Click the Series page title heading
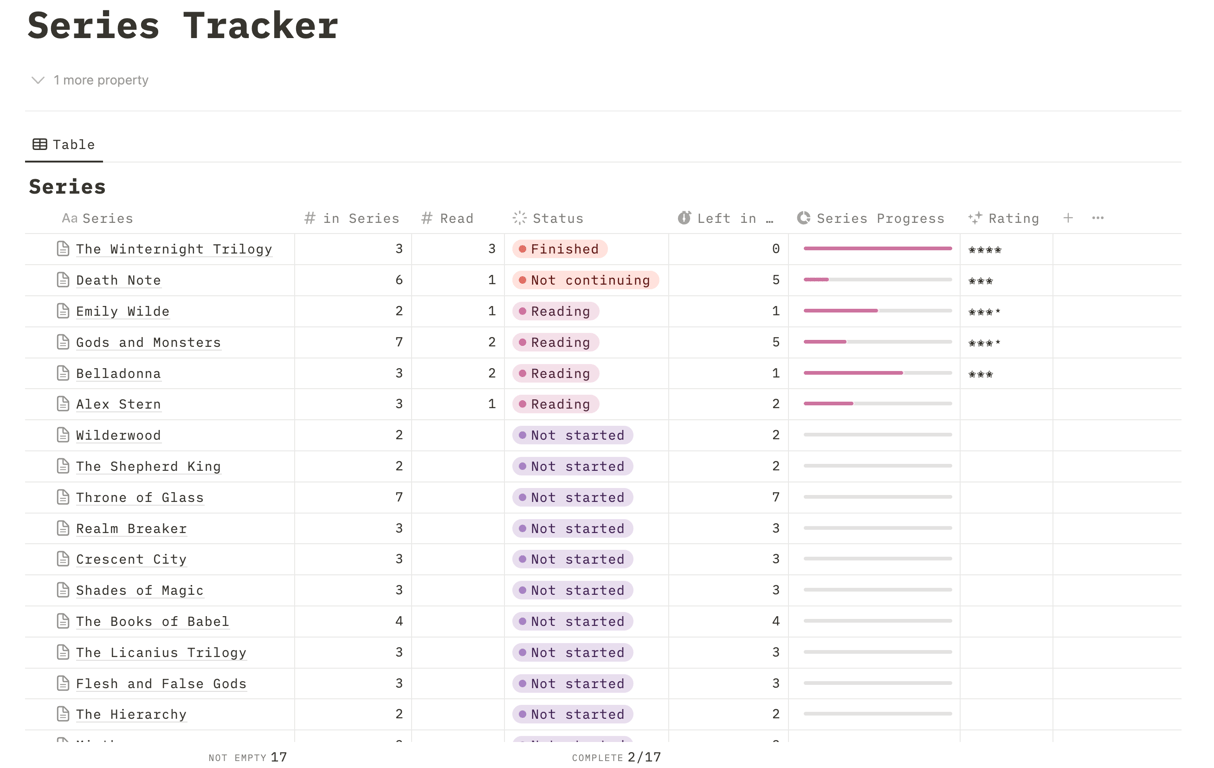1214x768 pixels. pos(67,186)
